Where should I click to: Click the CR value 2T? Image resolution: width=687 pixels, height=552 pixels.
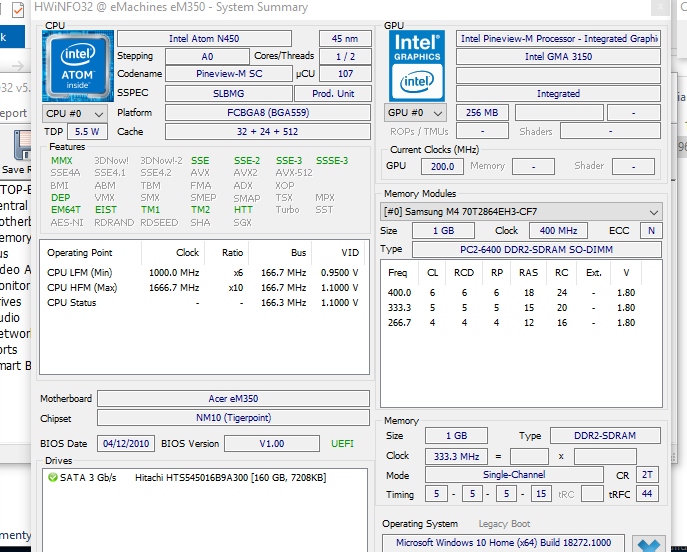tap(647, 474)
